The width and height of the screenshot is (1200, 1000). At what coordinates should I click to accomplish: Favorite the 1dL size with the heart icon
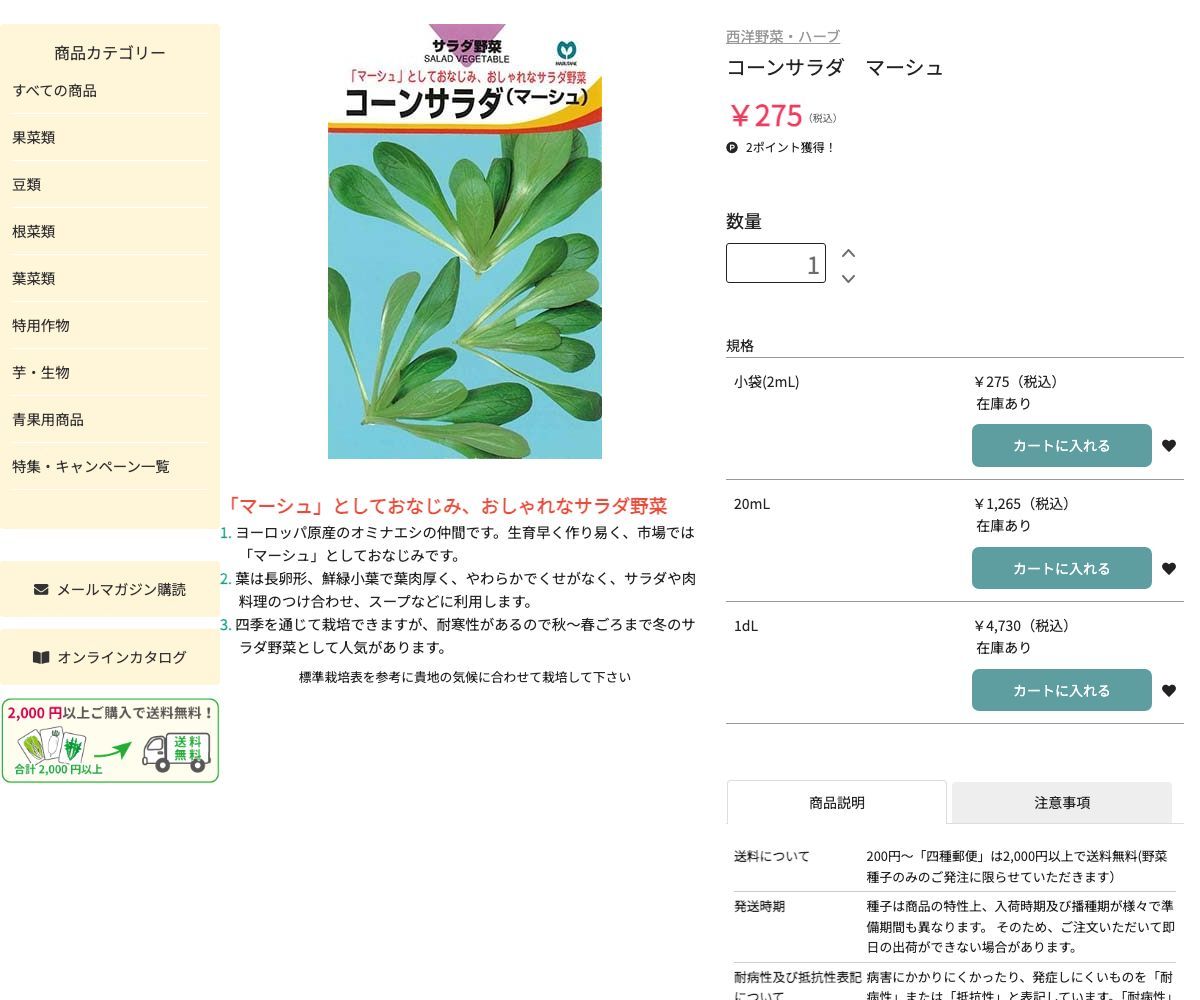click(1169, 690)
